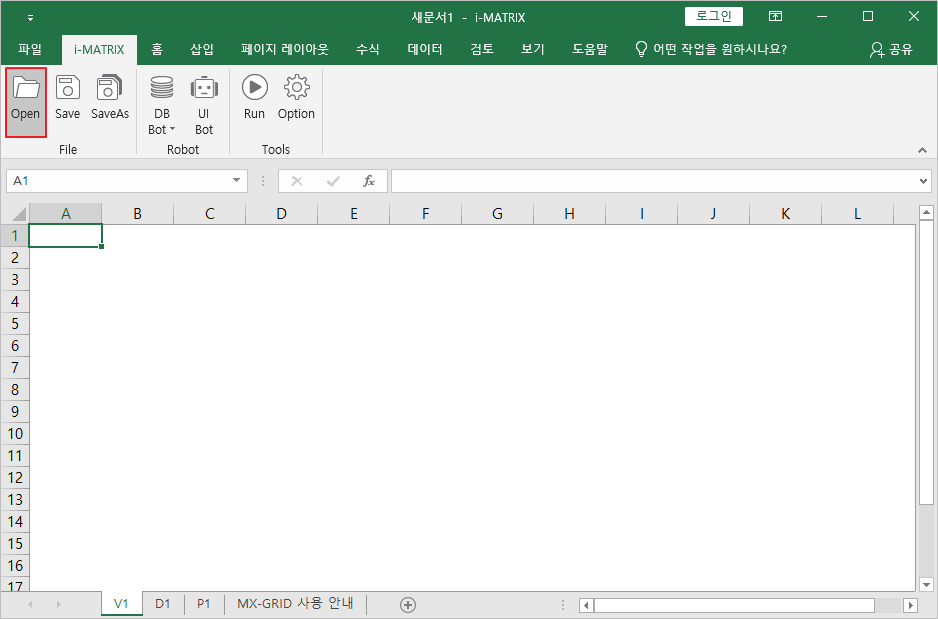Expand the Name Box dropdown arrow

pos(236,181)
